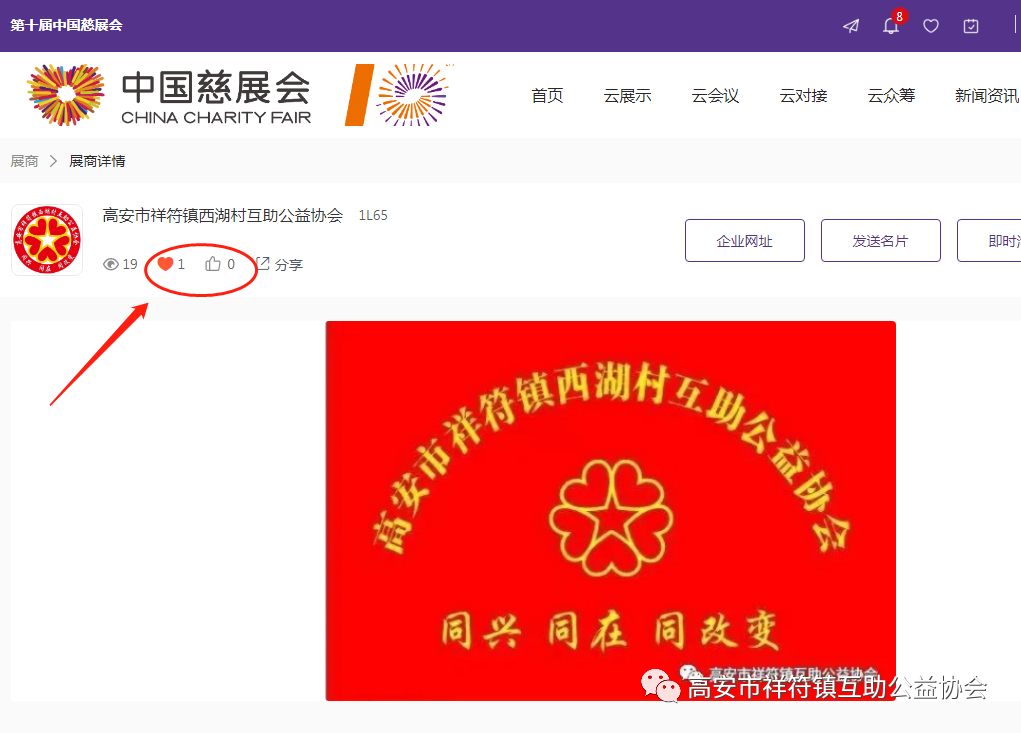1021x733 pixels.
Task: Click the 展商详情 breadcrumb text
Action: 97,161
